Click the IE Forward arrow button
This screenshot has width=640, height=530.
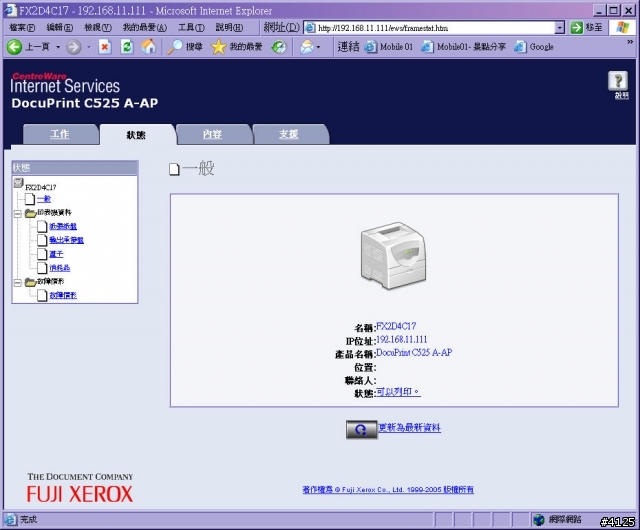click(73, 47)
